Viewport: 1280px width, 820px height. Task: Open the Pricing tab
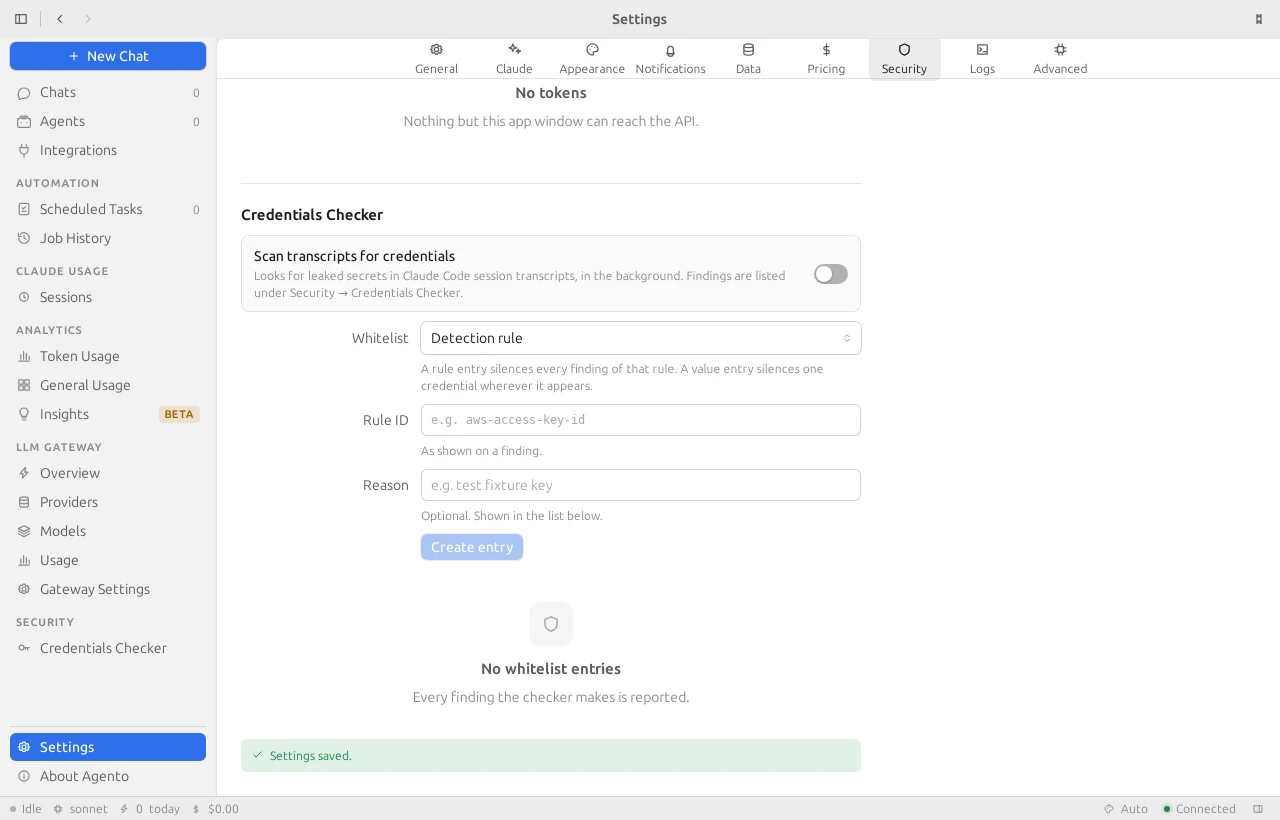[x=826, y=59]
